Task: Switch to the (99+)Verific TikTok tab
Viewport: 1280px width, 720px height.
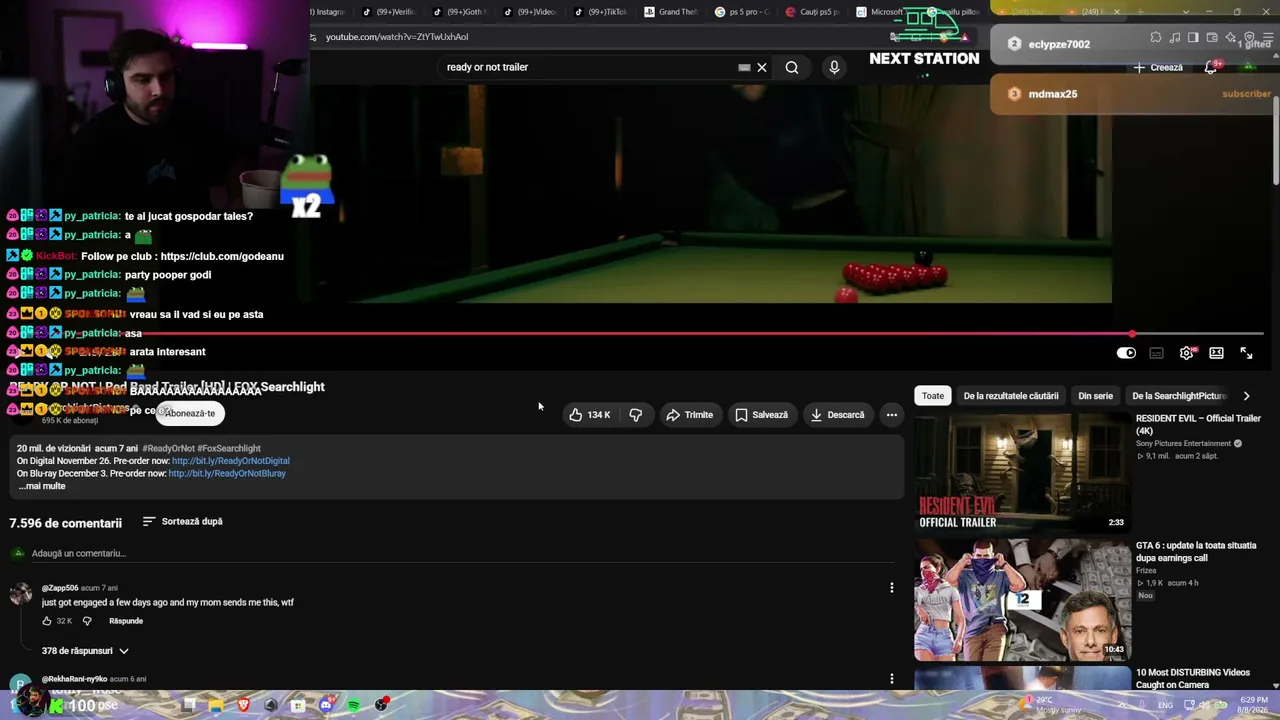Action: [388, 12]
